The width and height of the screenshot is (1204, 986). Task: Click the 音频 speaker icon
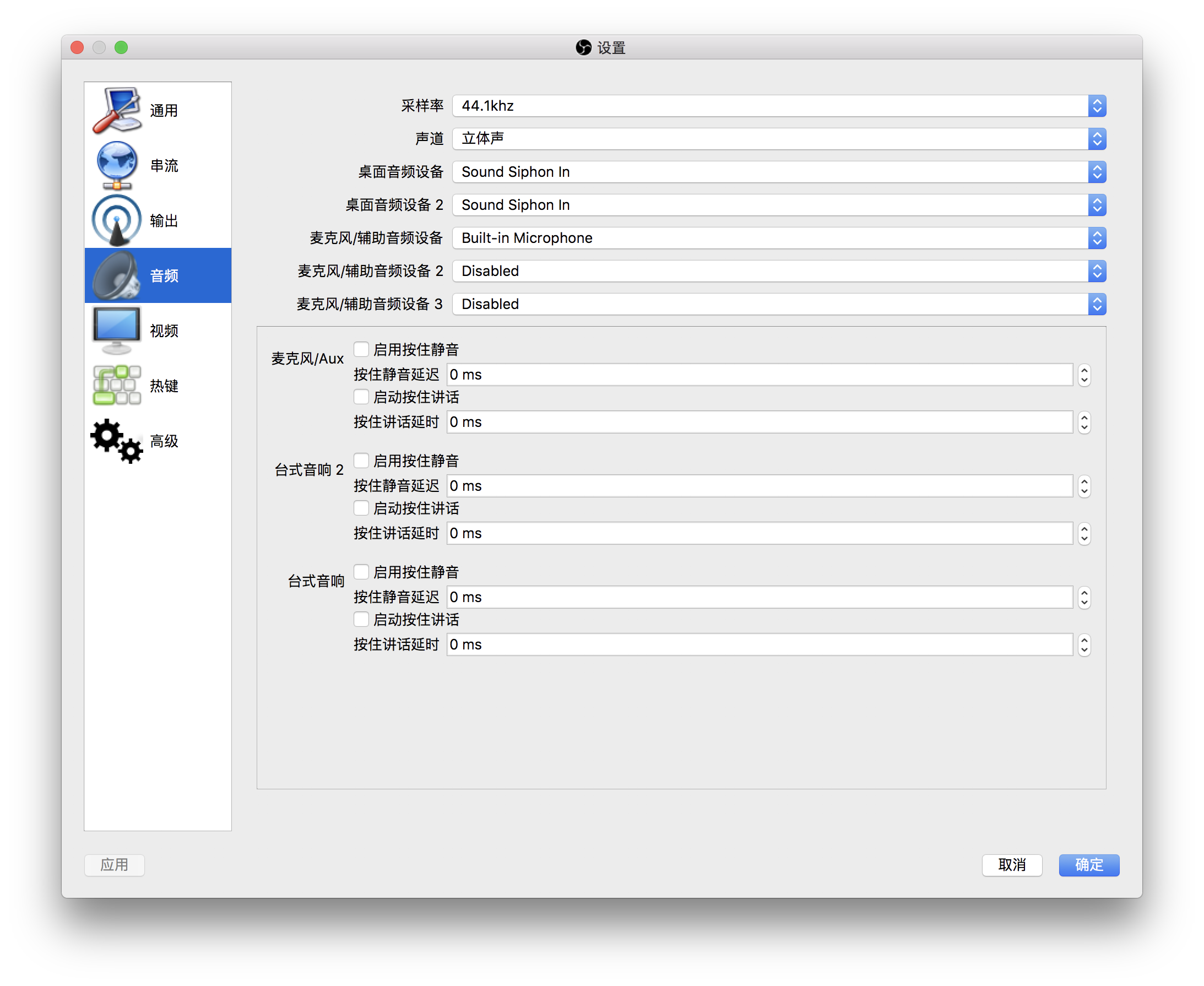point(116,275)
